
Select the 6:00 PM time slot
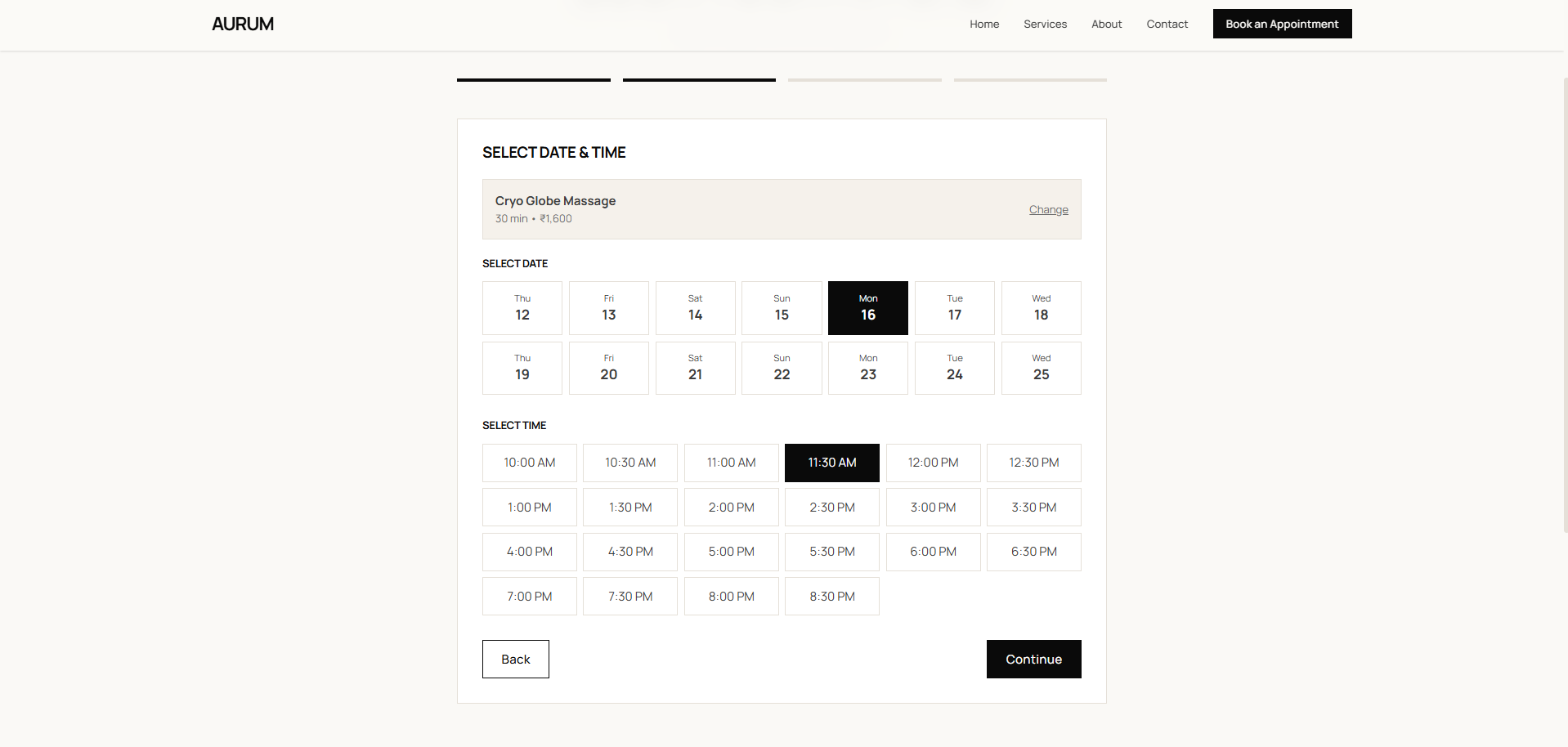pyautogui.click(x=933, y=552)
